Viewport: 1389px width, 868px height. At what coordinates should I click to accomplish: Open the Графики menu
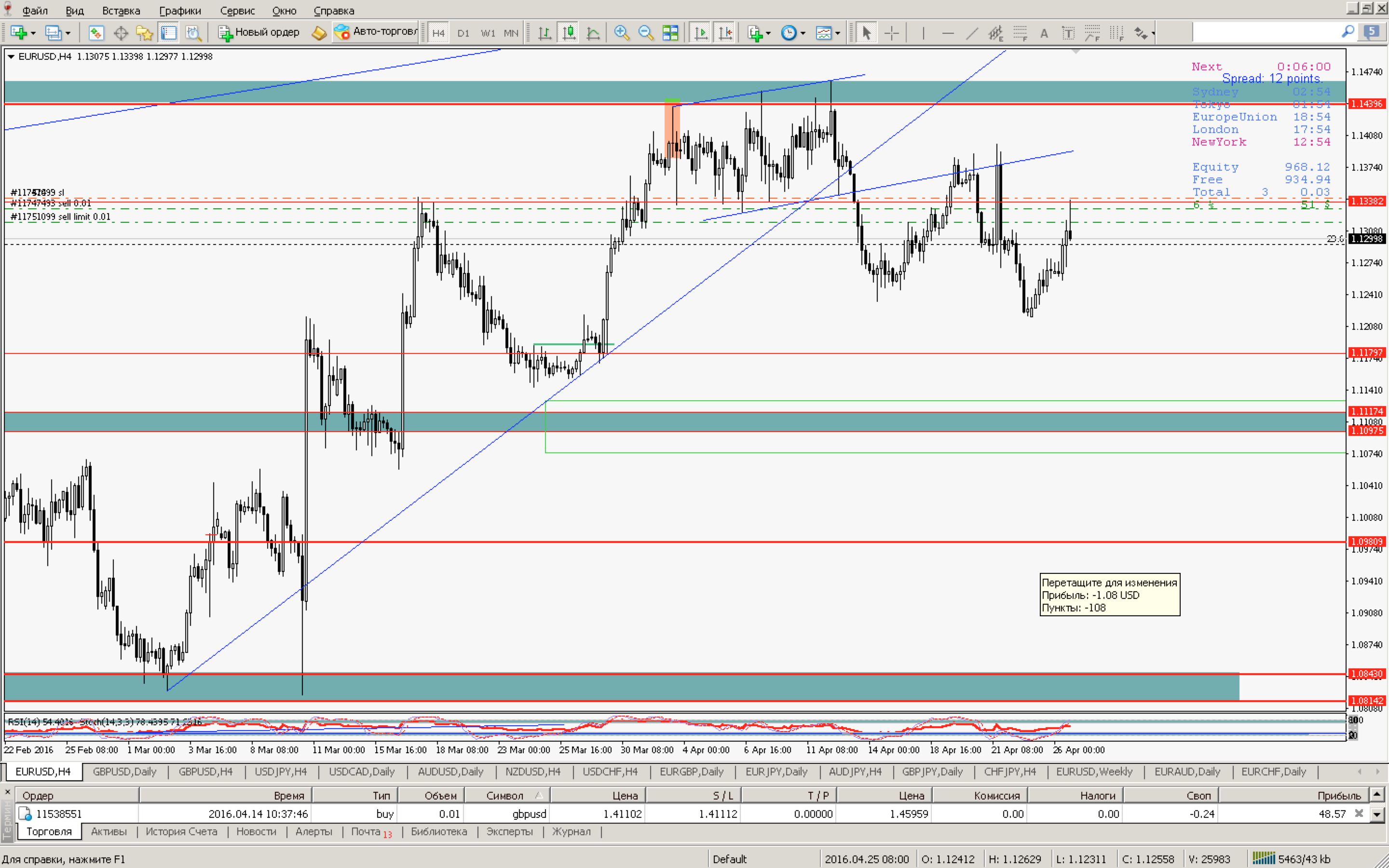(x=180, y=10)
